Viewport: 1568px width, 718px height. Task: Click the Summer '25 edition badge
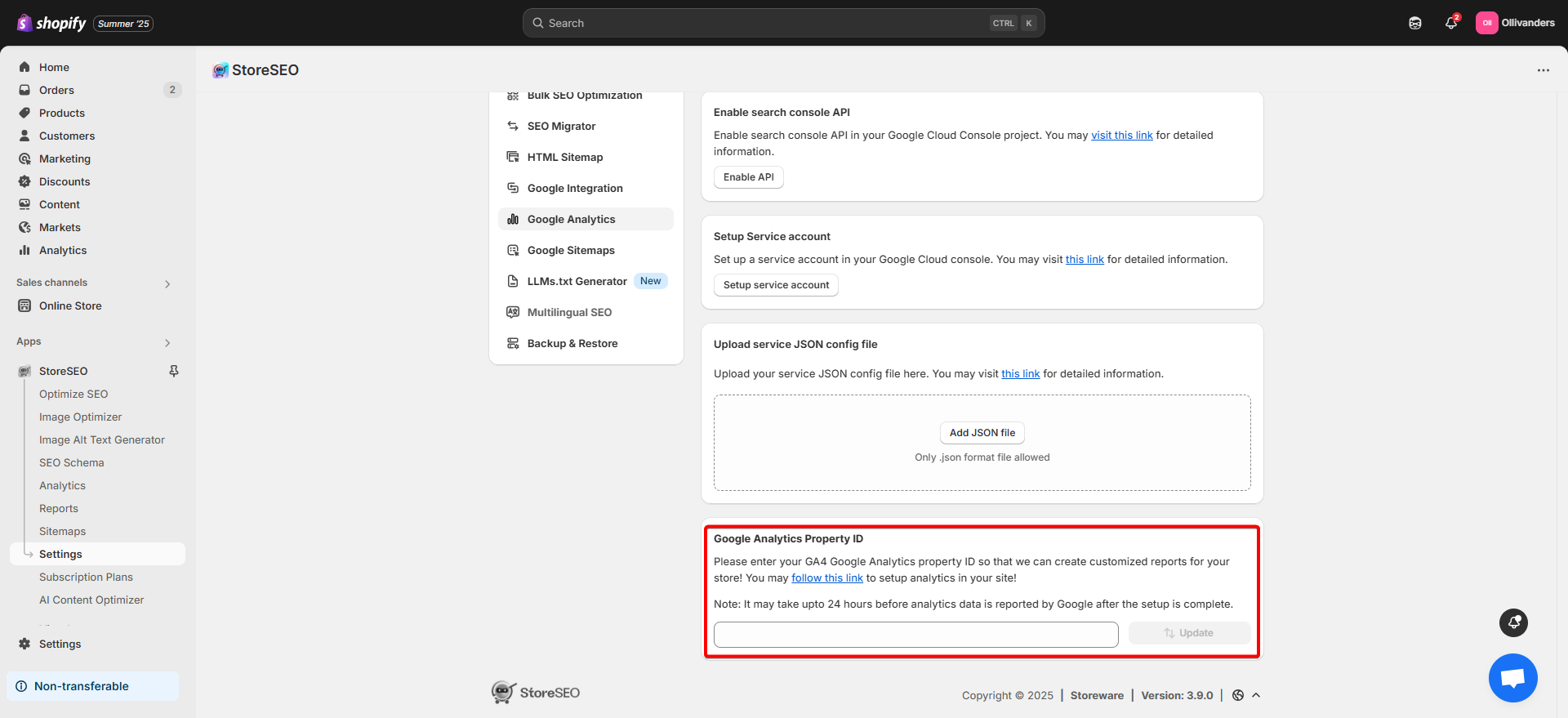coord(123,24)
